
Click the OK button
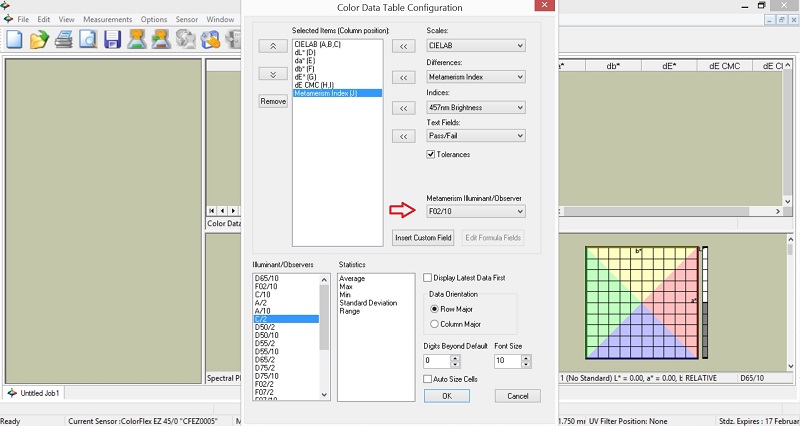coord(447,396)
